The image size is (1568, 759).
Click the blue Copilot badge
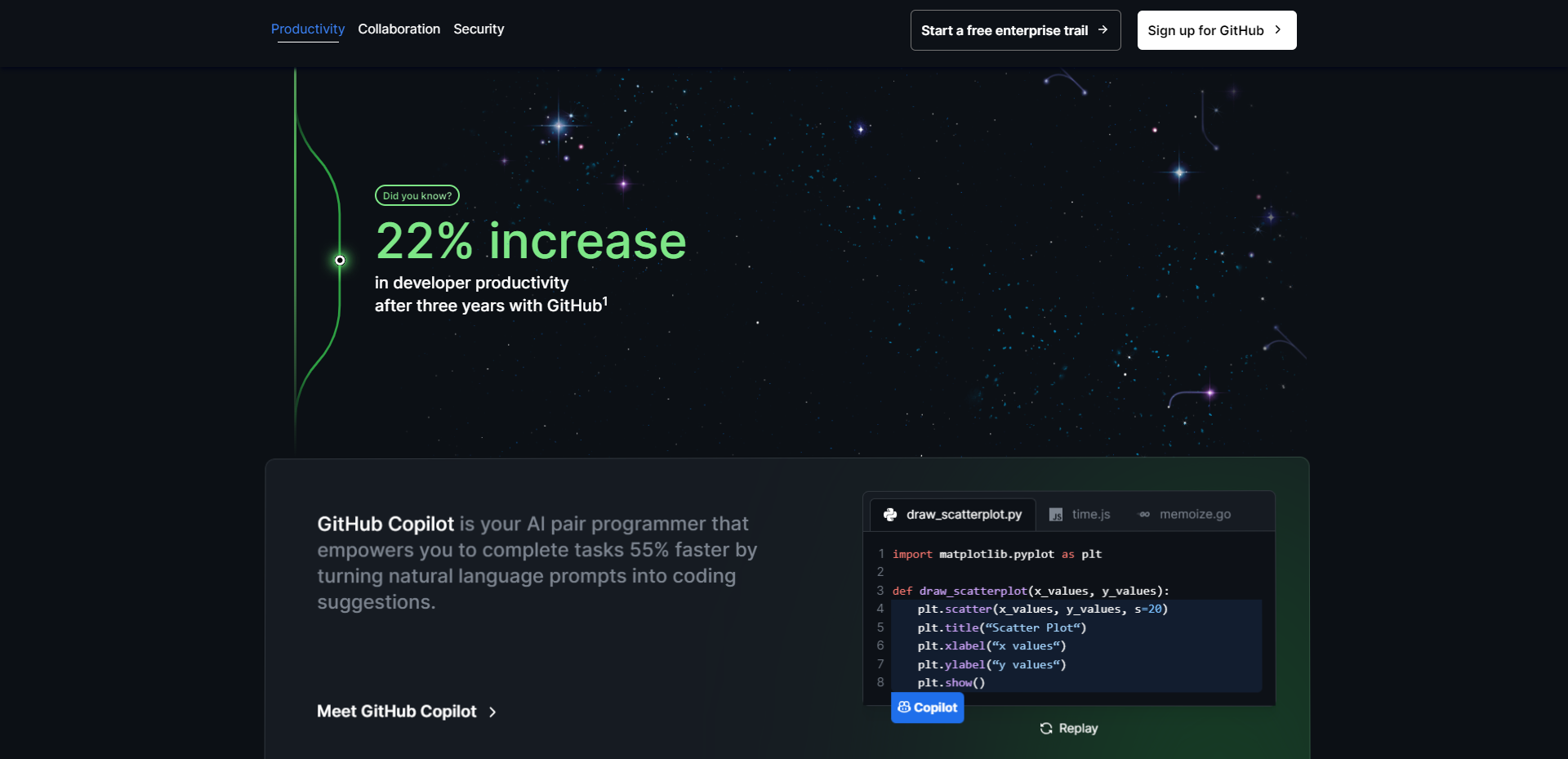pyautogui.click(x=928, y=708)
